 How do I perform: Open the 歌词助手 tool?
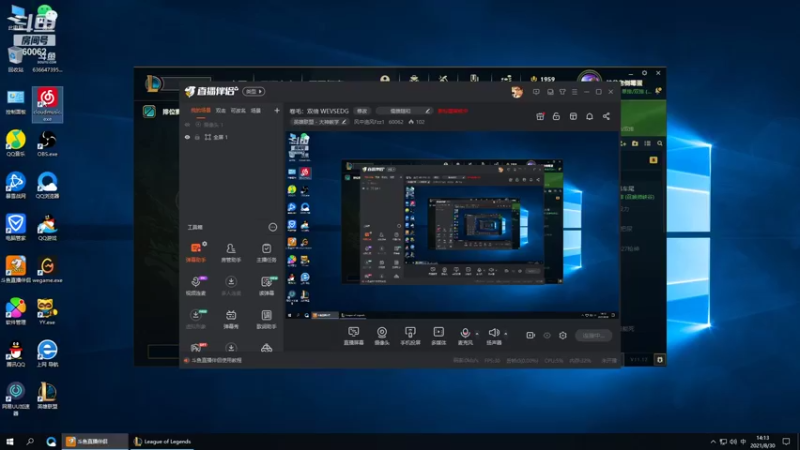click(266, 319)
